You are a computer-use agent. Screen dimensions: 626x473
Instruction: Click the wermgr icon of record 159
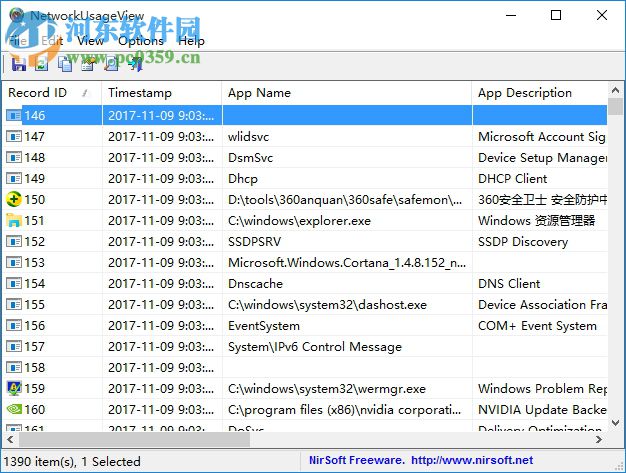[x=14, y=388]
